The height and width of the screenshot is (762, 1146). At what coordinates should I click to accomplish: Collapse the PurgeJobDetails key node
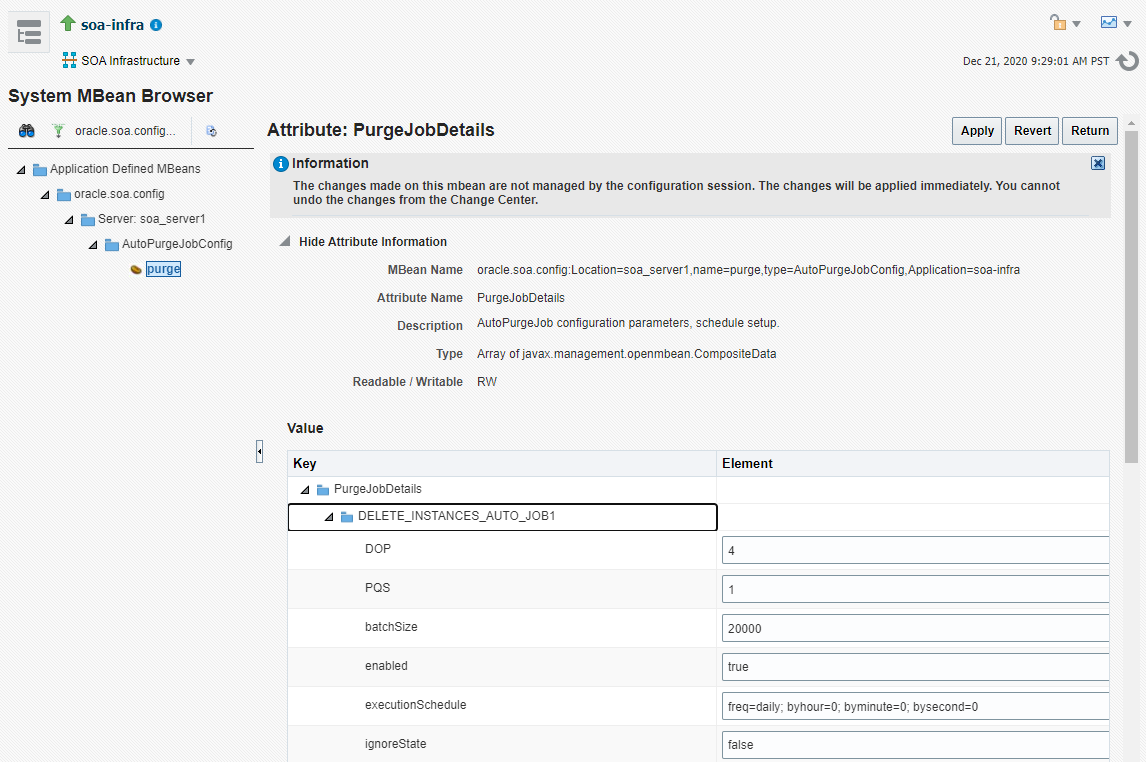[306, 489]
